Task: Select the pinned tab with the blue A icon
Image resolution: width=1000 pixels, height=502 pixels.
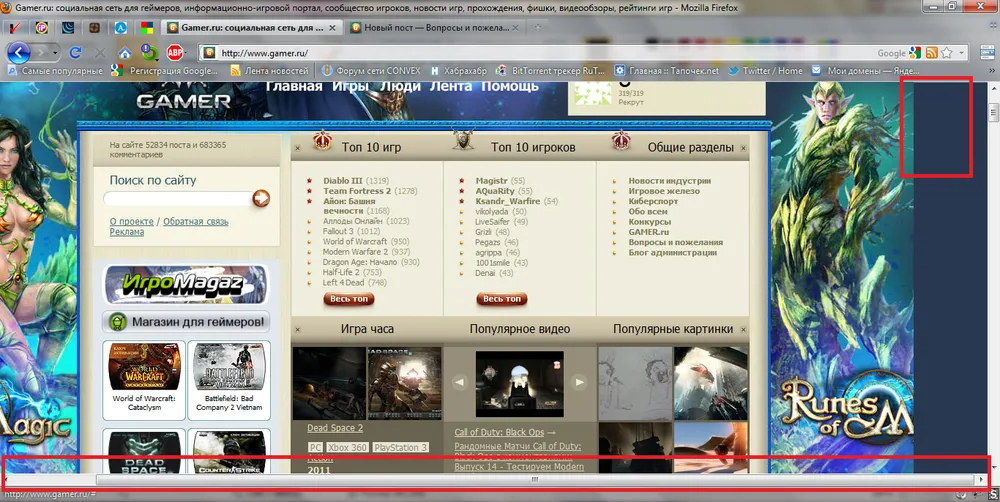Action: (x=121, y=27)
